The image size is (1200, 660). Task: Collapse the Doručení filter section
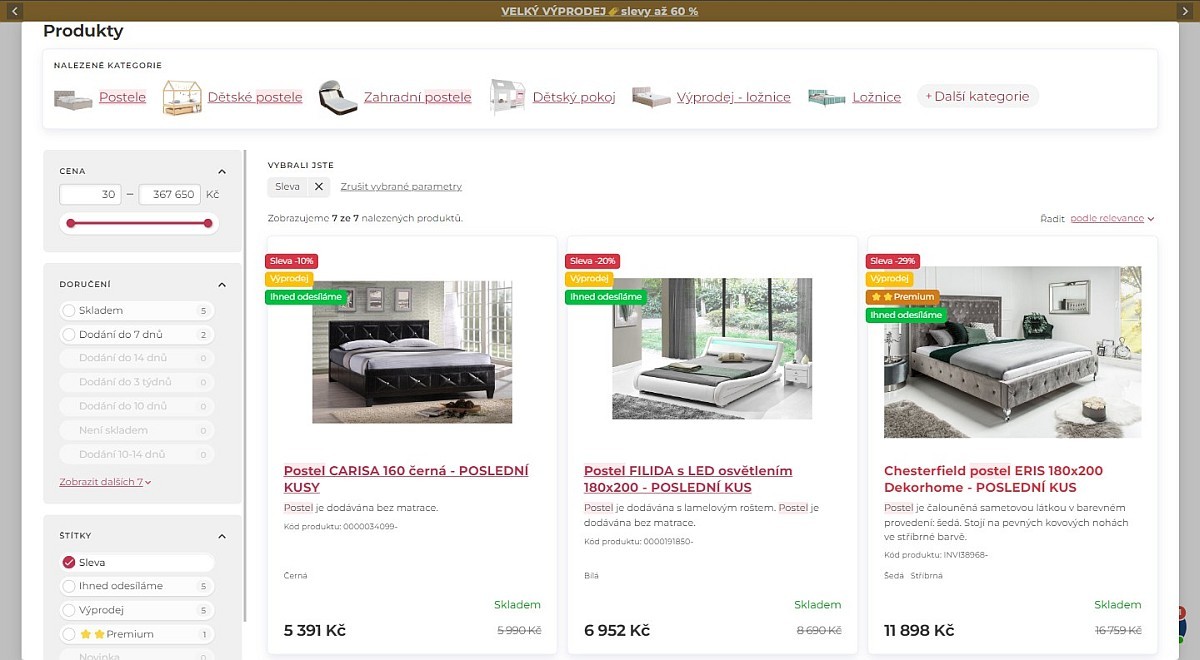(x=222, y=284)
